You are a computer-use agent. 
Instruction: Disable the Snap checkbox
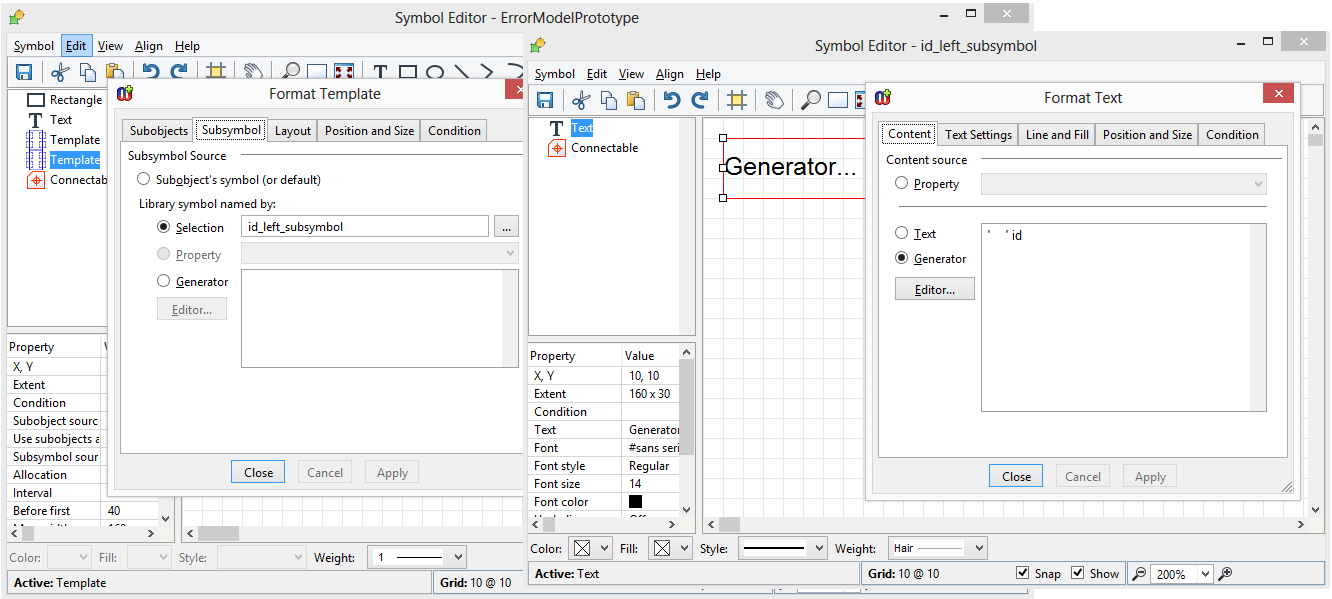click(1022, 573)
